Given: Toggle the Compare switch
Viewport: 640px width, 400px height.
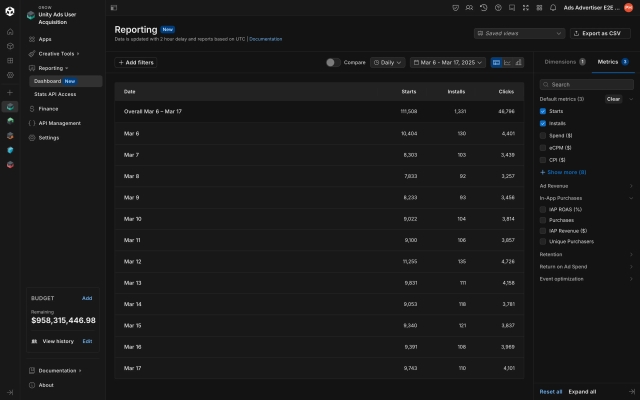Looking at the screenshot, I should coord(333,62).
